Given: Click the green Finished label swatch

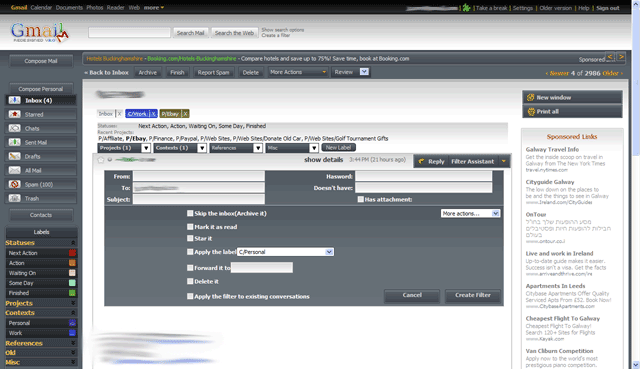Looking at the screenshot, I should (72, 293).
